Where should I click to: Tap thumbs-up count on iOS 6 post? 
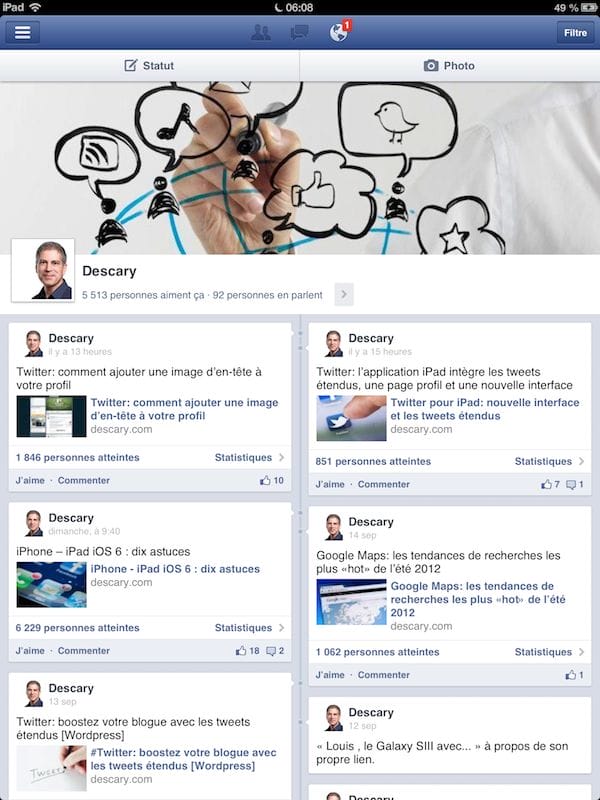click(247, 651)
